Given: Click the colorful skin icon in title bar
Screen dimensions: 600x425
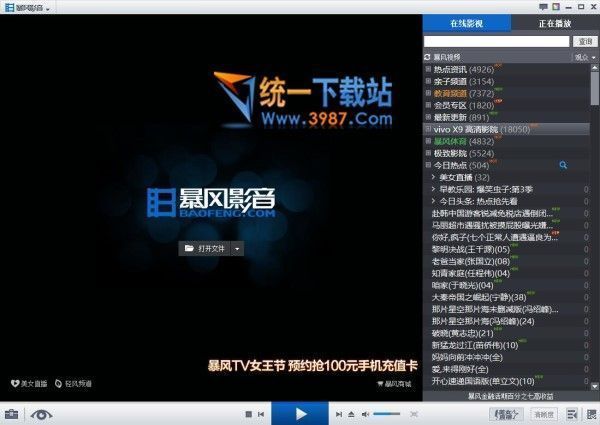Looking at the screenshot, I should pos(556,7).
